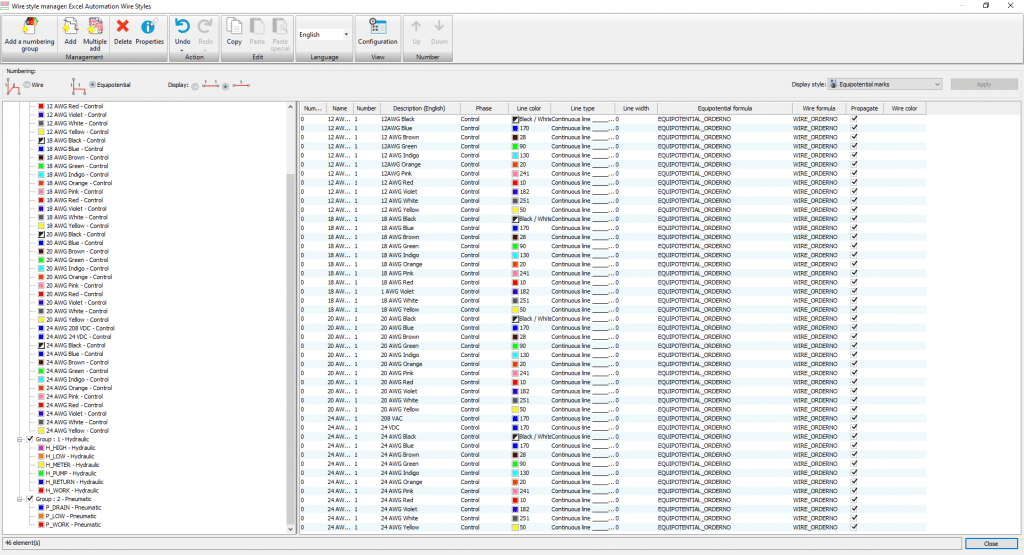Collapse the Group 2 Pneumatic tree node
The height and width of the screenshot is (555, 1024).
[20, 499]
